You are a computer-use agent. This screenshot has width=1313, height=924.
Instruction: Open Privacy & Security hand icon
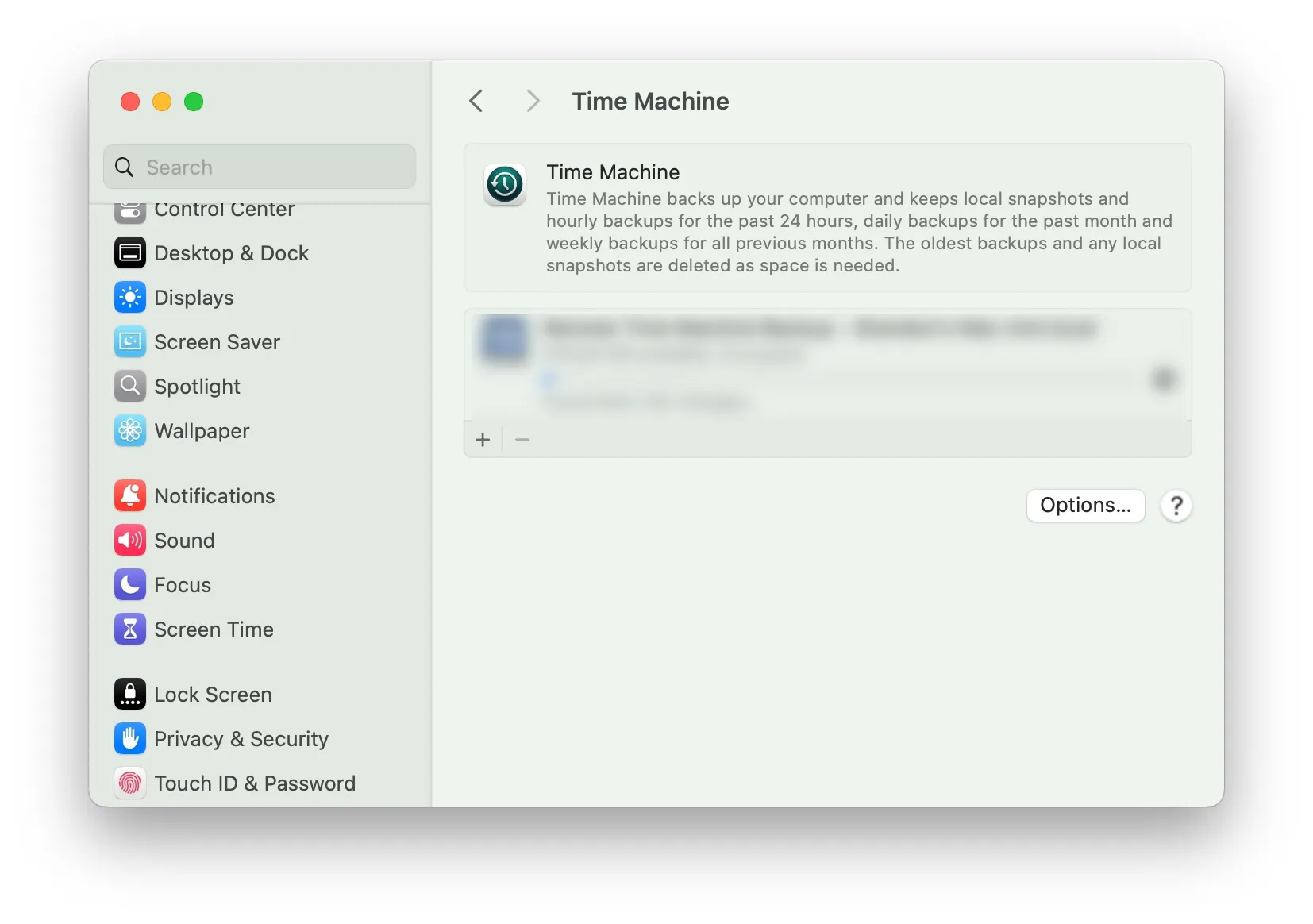(130, 739)
